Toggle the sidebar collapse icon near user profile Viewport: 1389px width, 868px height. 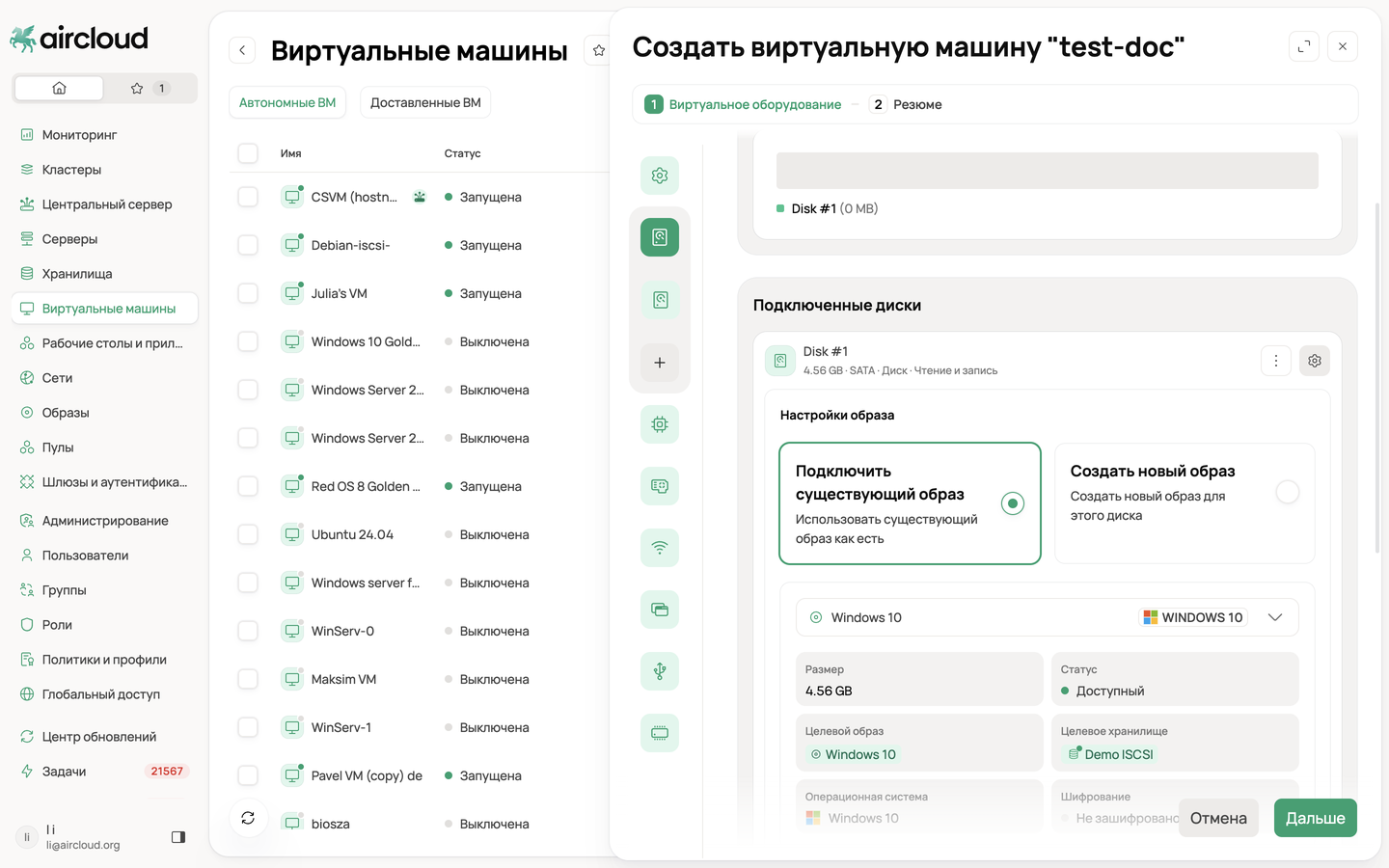click(x=178, y=837)
